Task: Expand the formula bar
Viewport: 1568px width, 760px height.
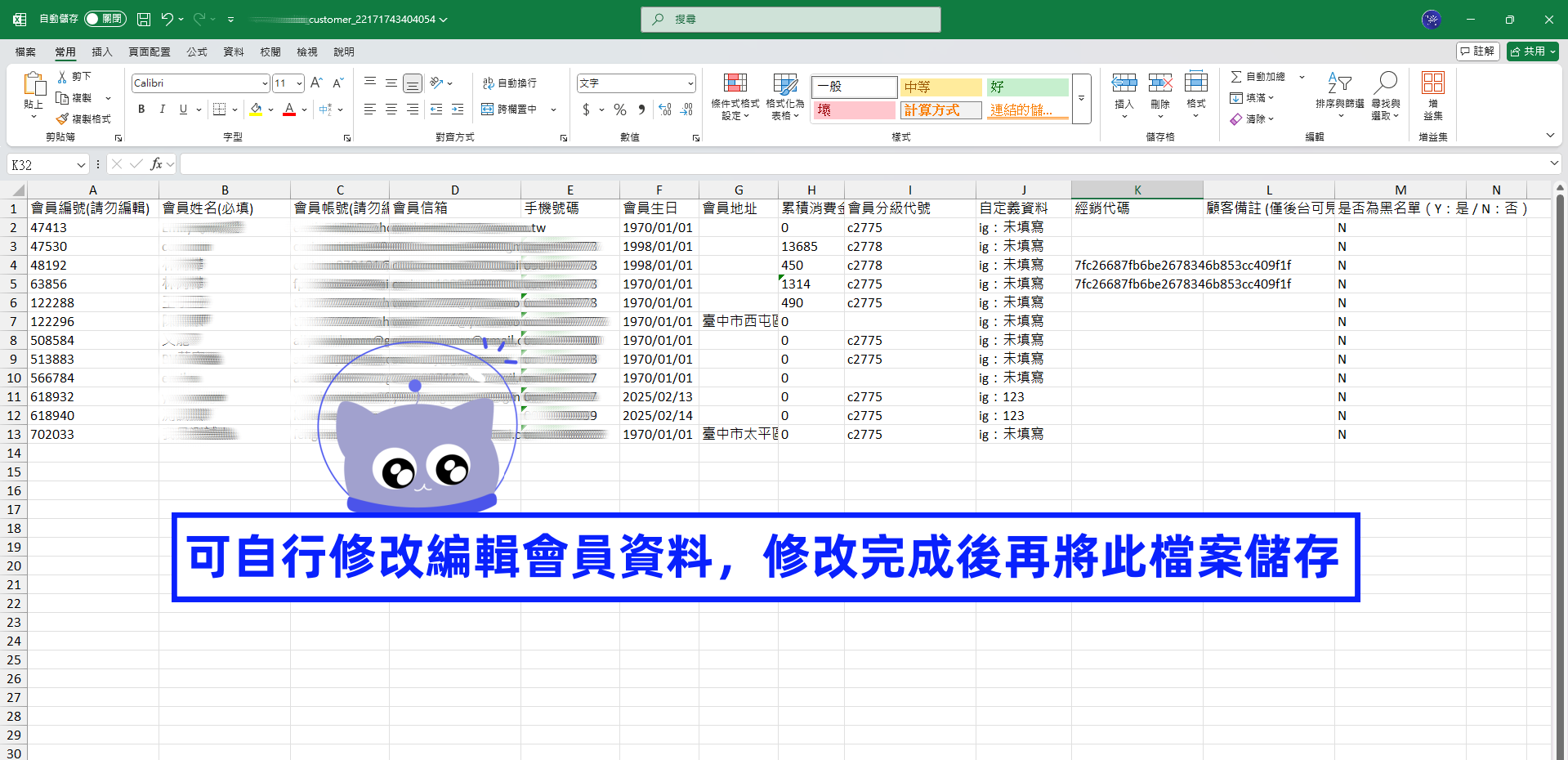Action: coord(1554,164)
